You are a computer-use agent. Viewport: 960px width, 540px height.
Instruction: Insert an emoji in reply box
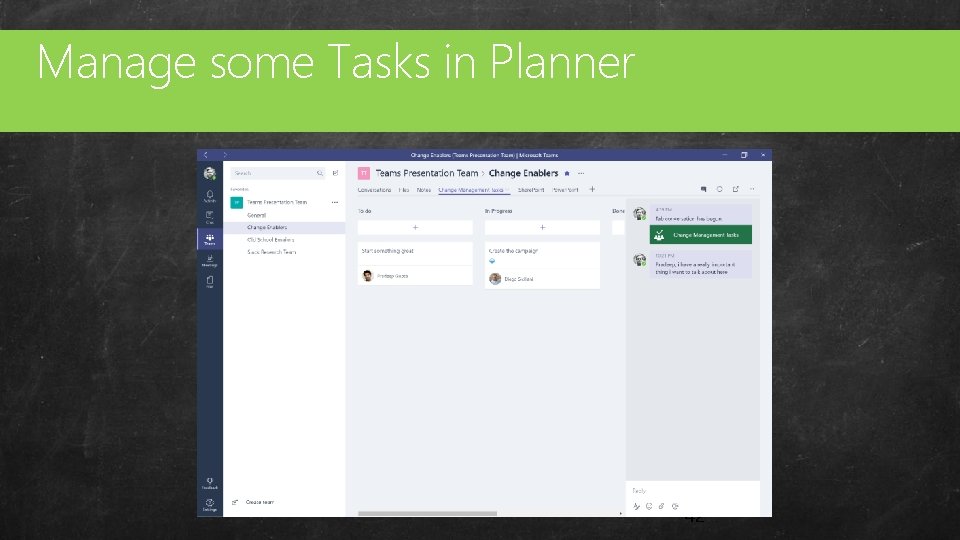(x=649, y=506)
